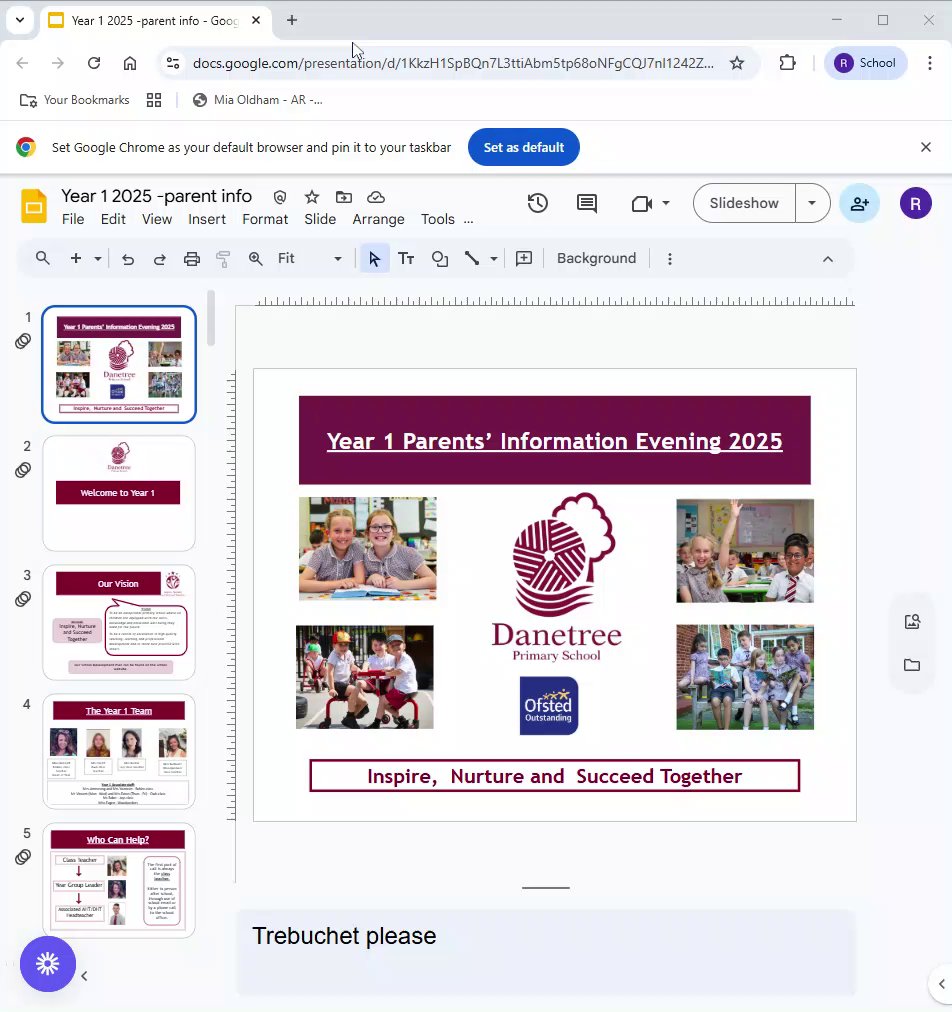Check the cloud save status icon

(376, 197)
